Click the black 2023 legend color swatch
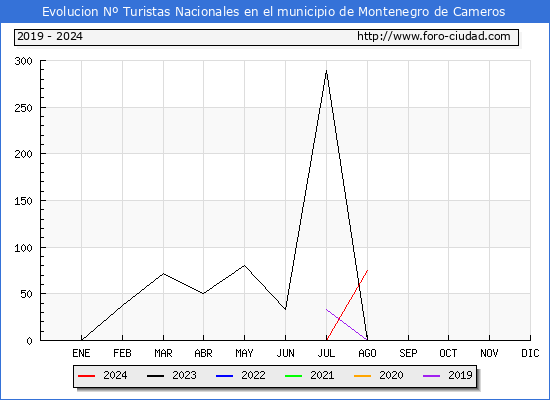Image resolution: width=550 pixels, height=400 pixels. pyautogui.click(x=155, y=376)
